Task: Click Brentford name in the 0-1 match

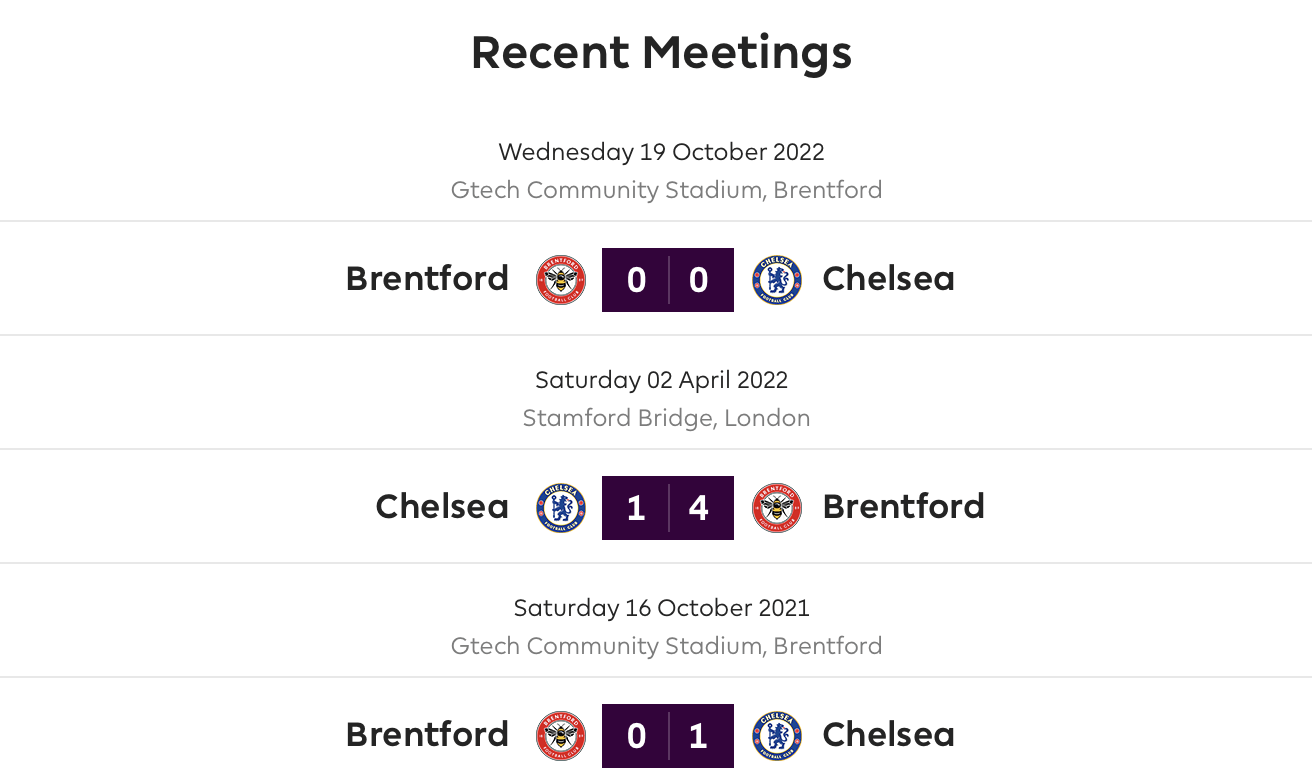Action: tap(427, 735)
